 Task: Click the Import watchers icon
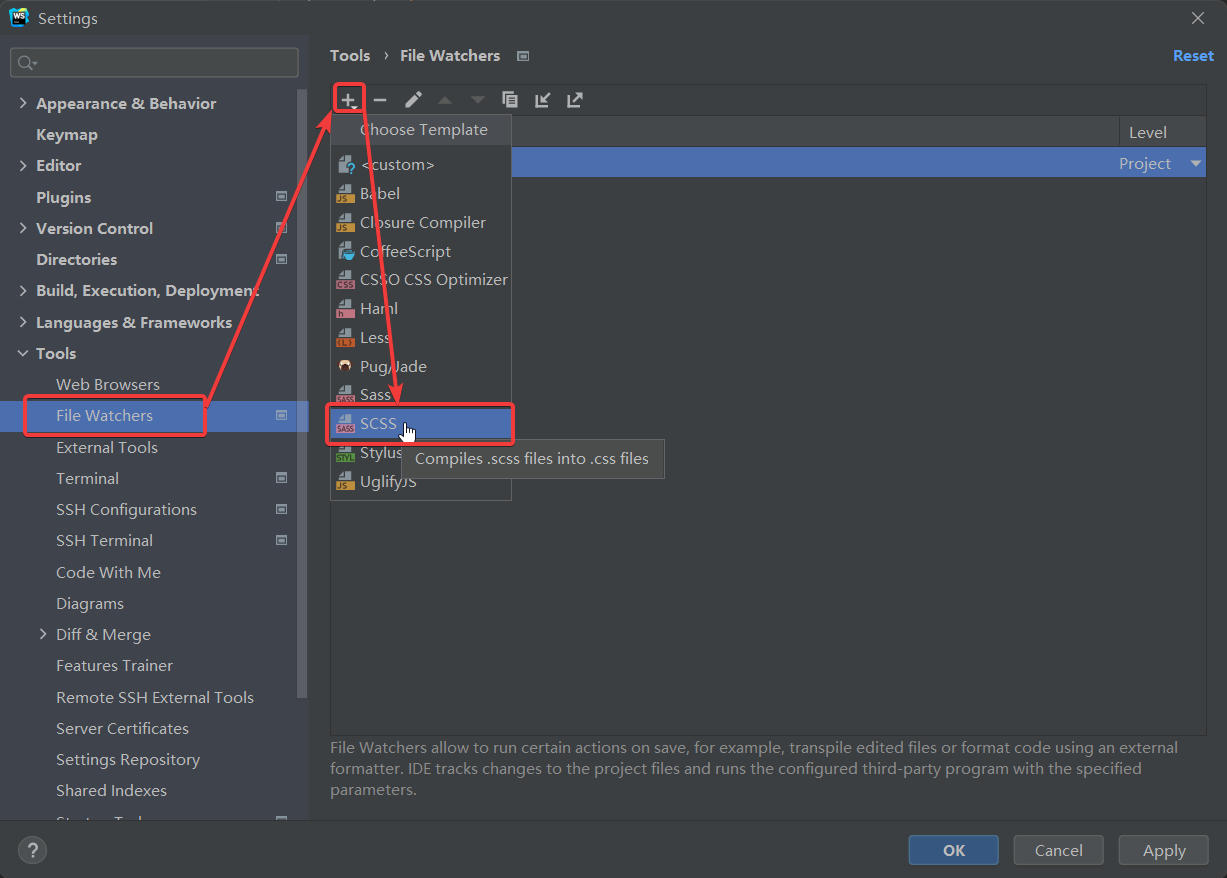pos(542,99)
